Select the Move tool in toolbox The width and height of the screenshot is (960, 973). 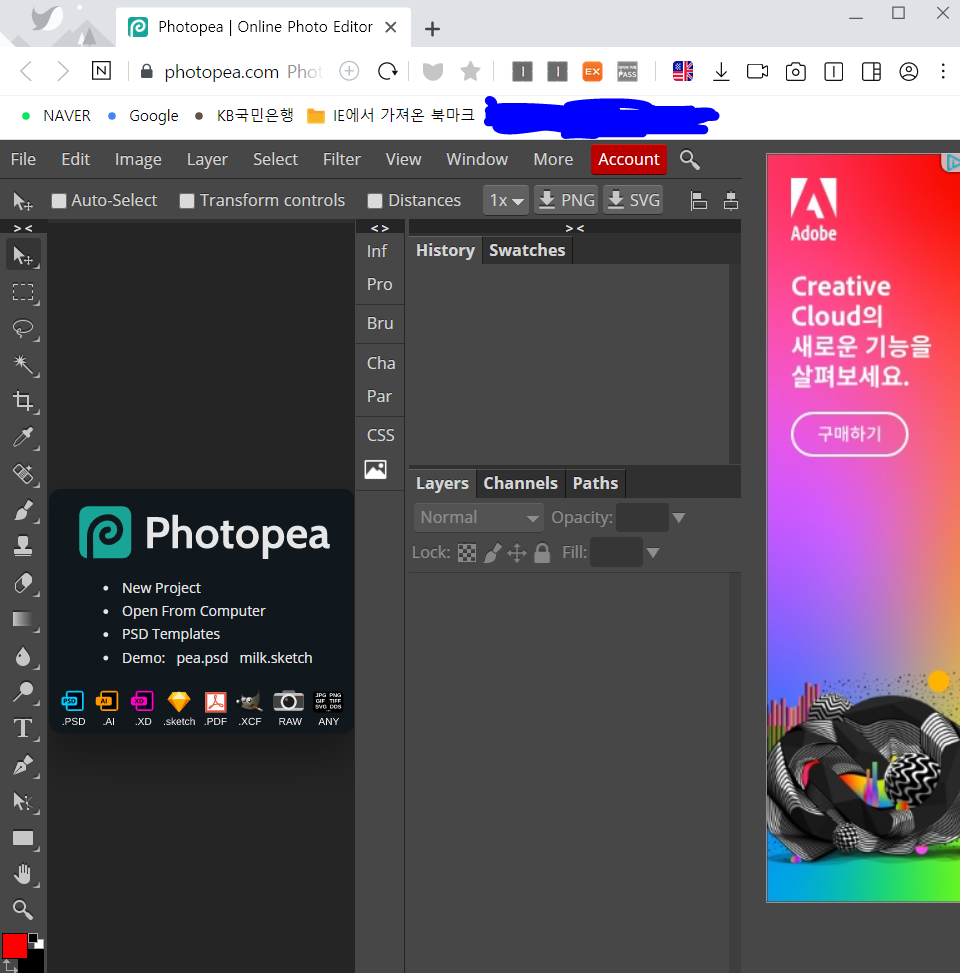click(x=24, y=255)
